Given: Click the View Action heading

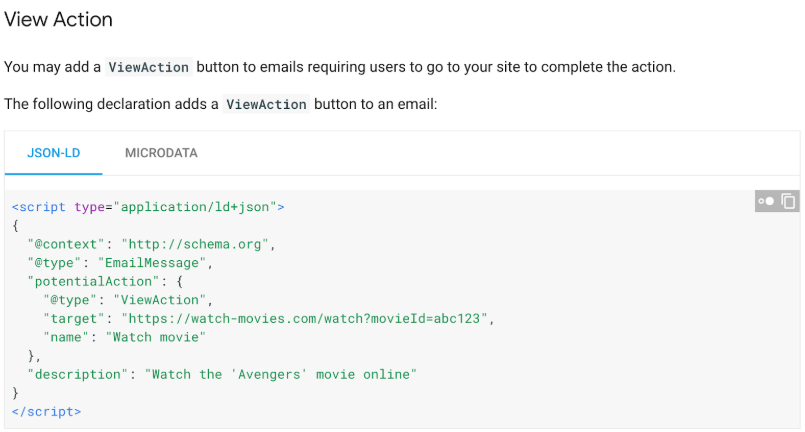Looking at the screenshot, I should [59, 20].
